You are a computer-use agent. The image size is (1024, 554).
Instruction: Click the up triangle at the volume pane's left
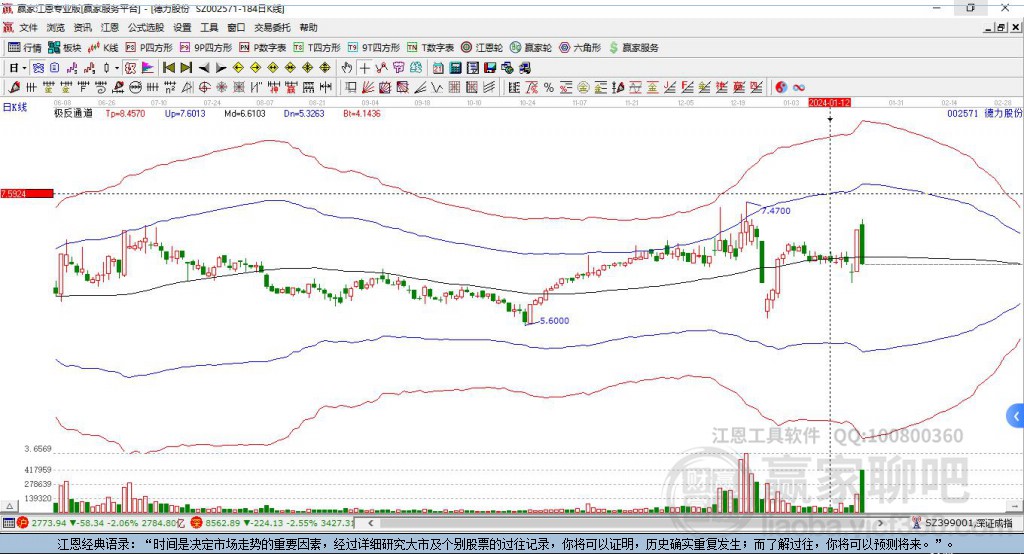pyautogui.click(x=9, y=506)
